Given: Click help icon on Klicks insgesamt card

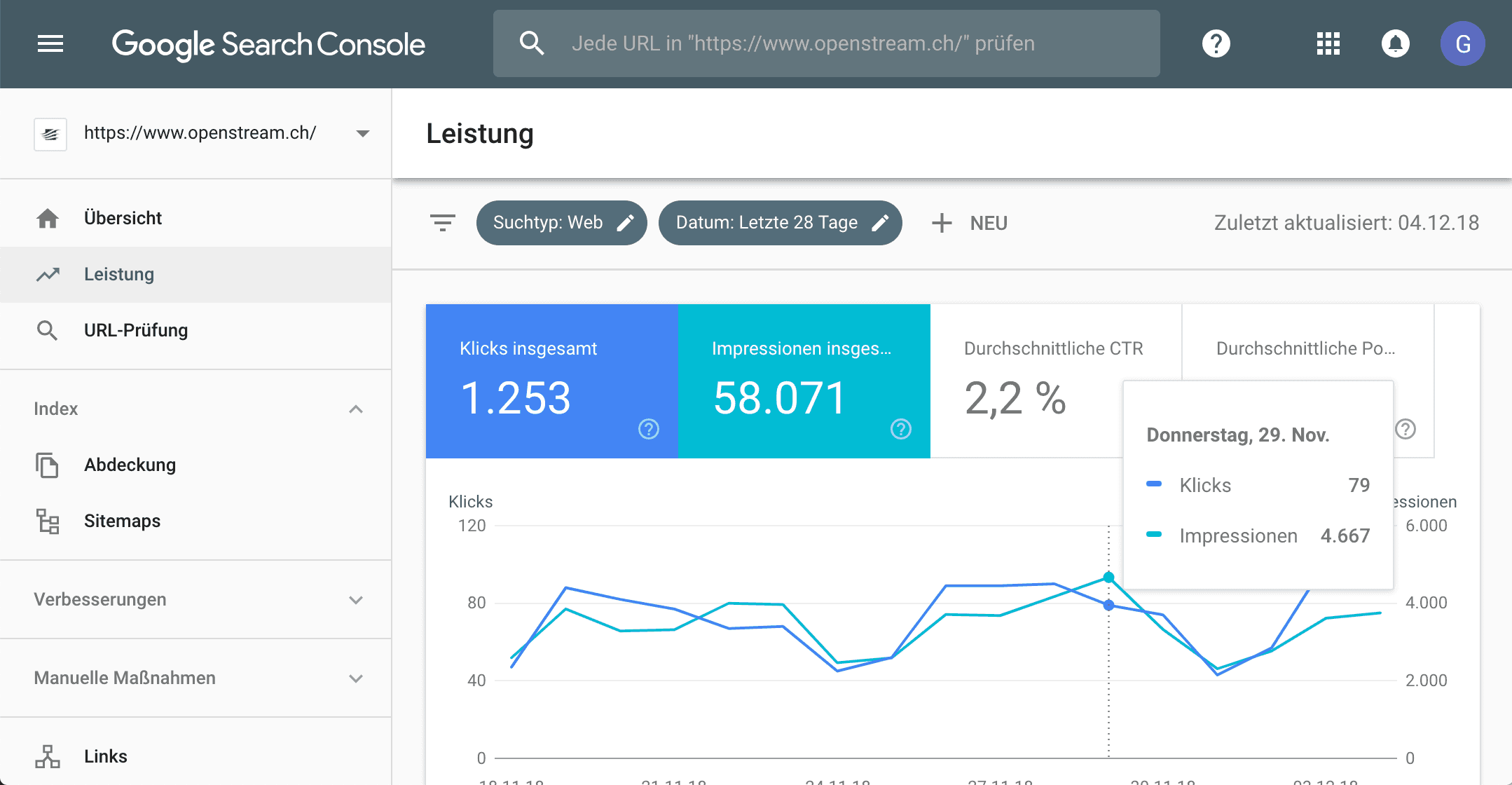Looking at the screenshot, I should pos(649,429).
